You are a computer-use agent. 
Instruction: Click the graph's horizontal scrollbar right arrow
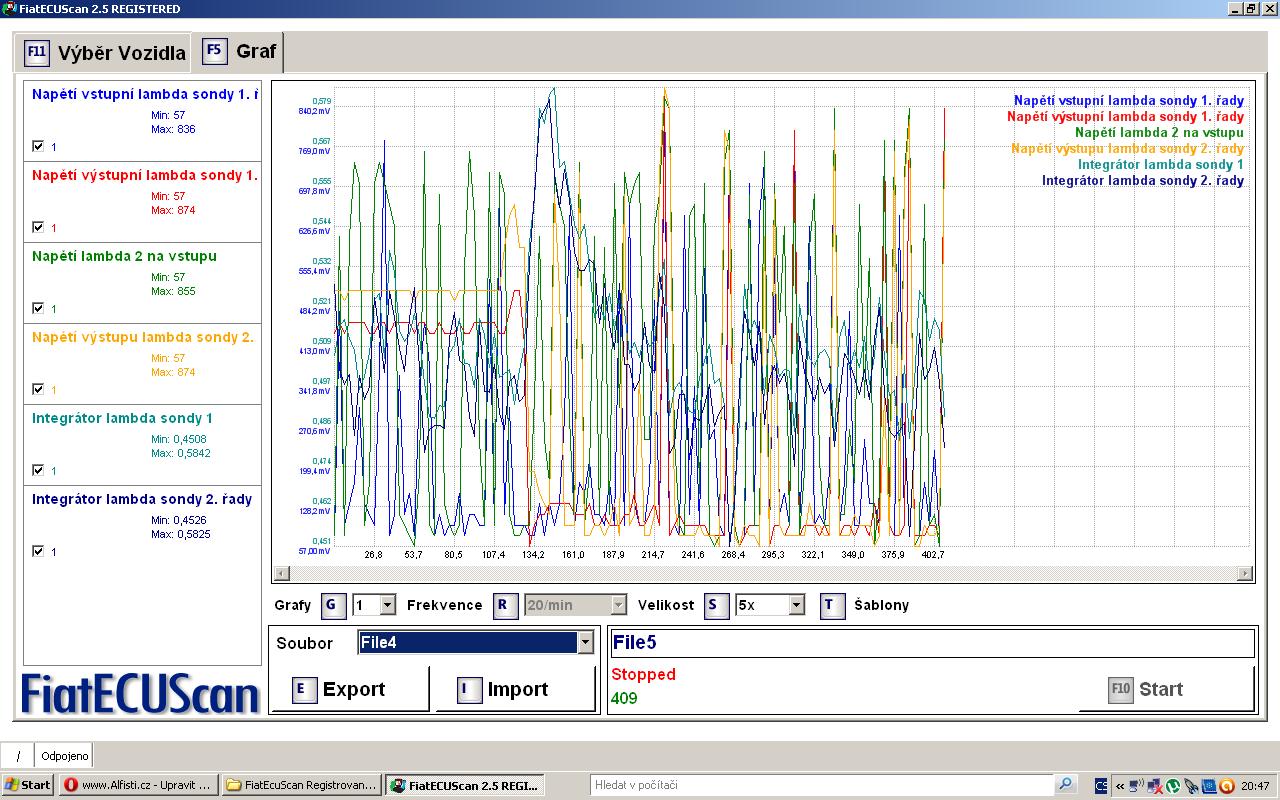pos(1244,573)
